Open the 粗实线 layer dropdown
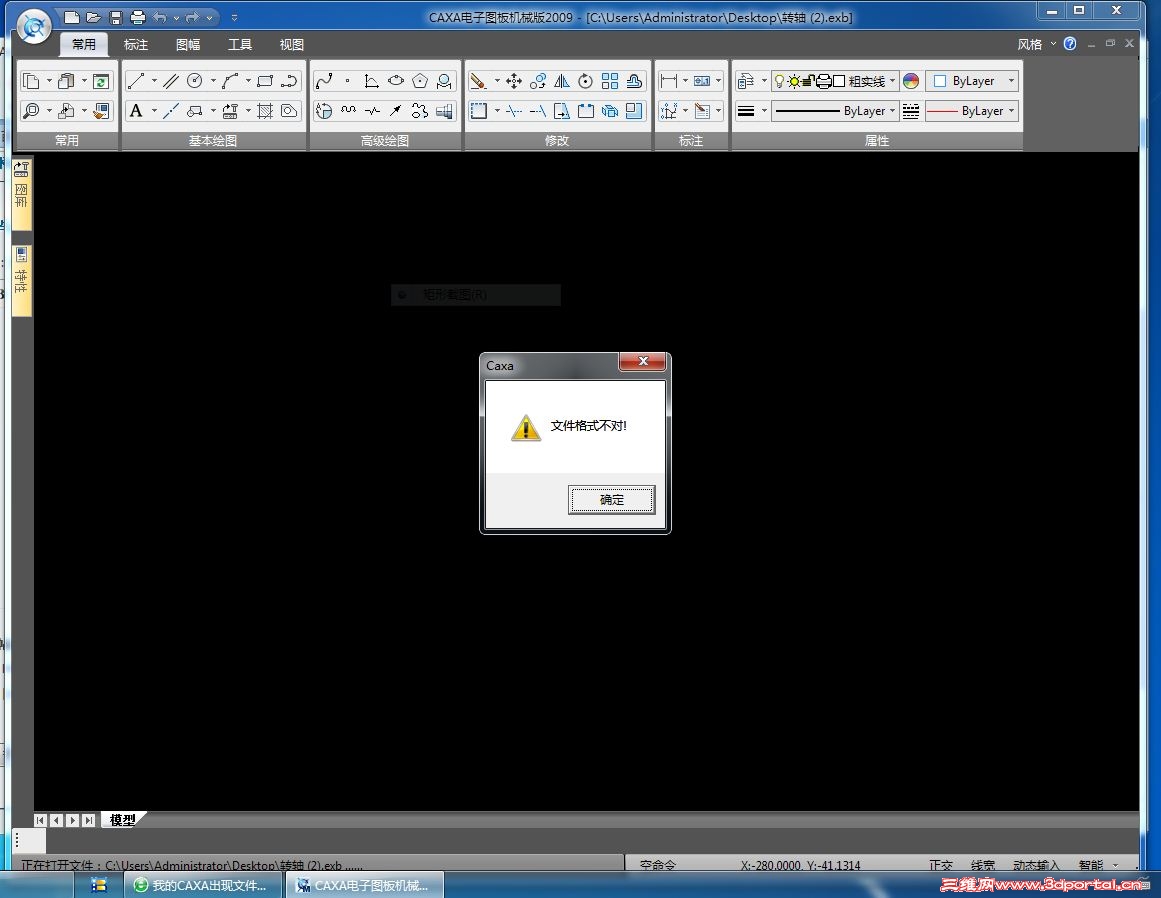 [x=834, y=81]
